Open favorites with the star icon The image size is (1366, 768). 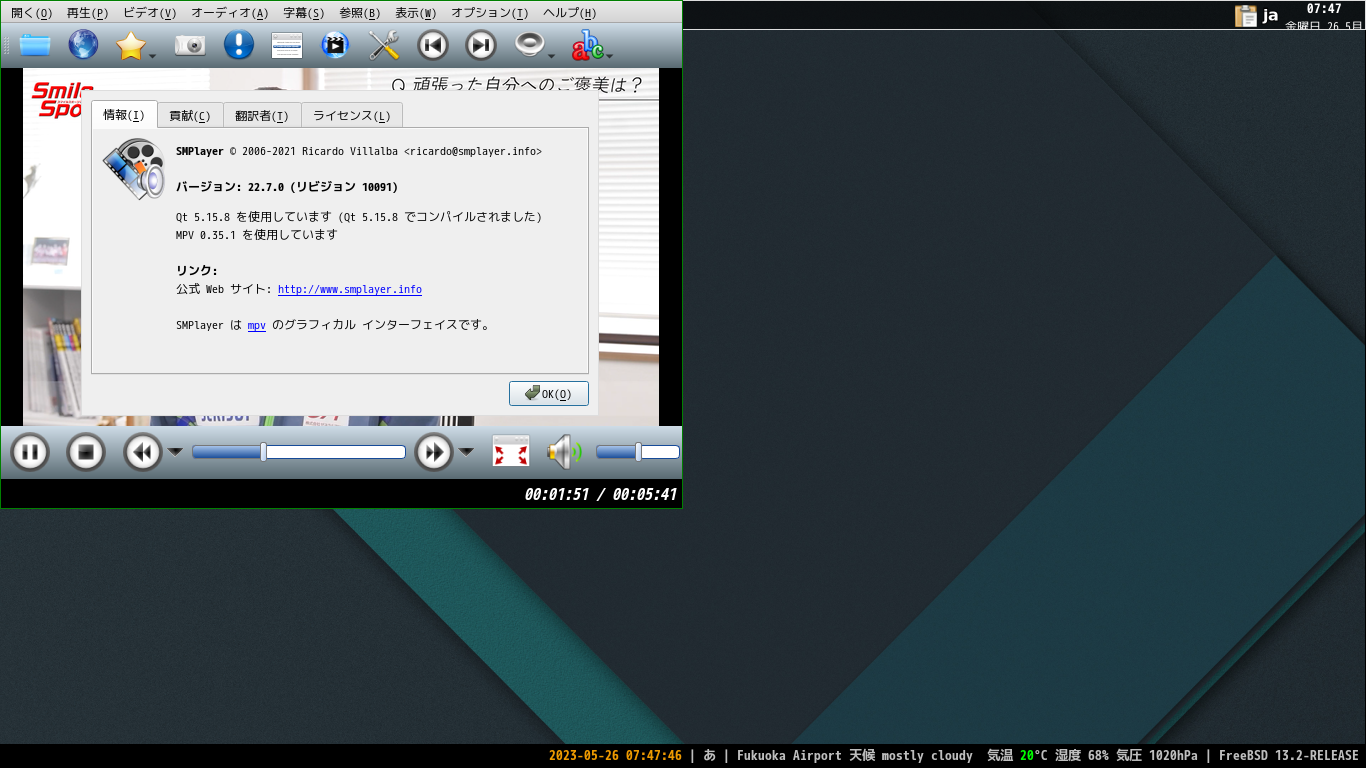[131, 45]
